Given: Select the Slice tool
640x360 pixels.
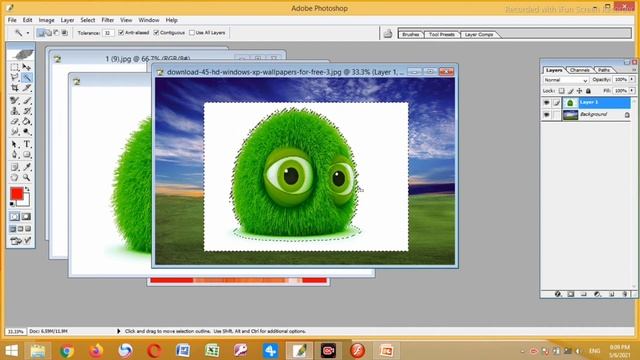Looking at the screenshot, I should (27, 88).
